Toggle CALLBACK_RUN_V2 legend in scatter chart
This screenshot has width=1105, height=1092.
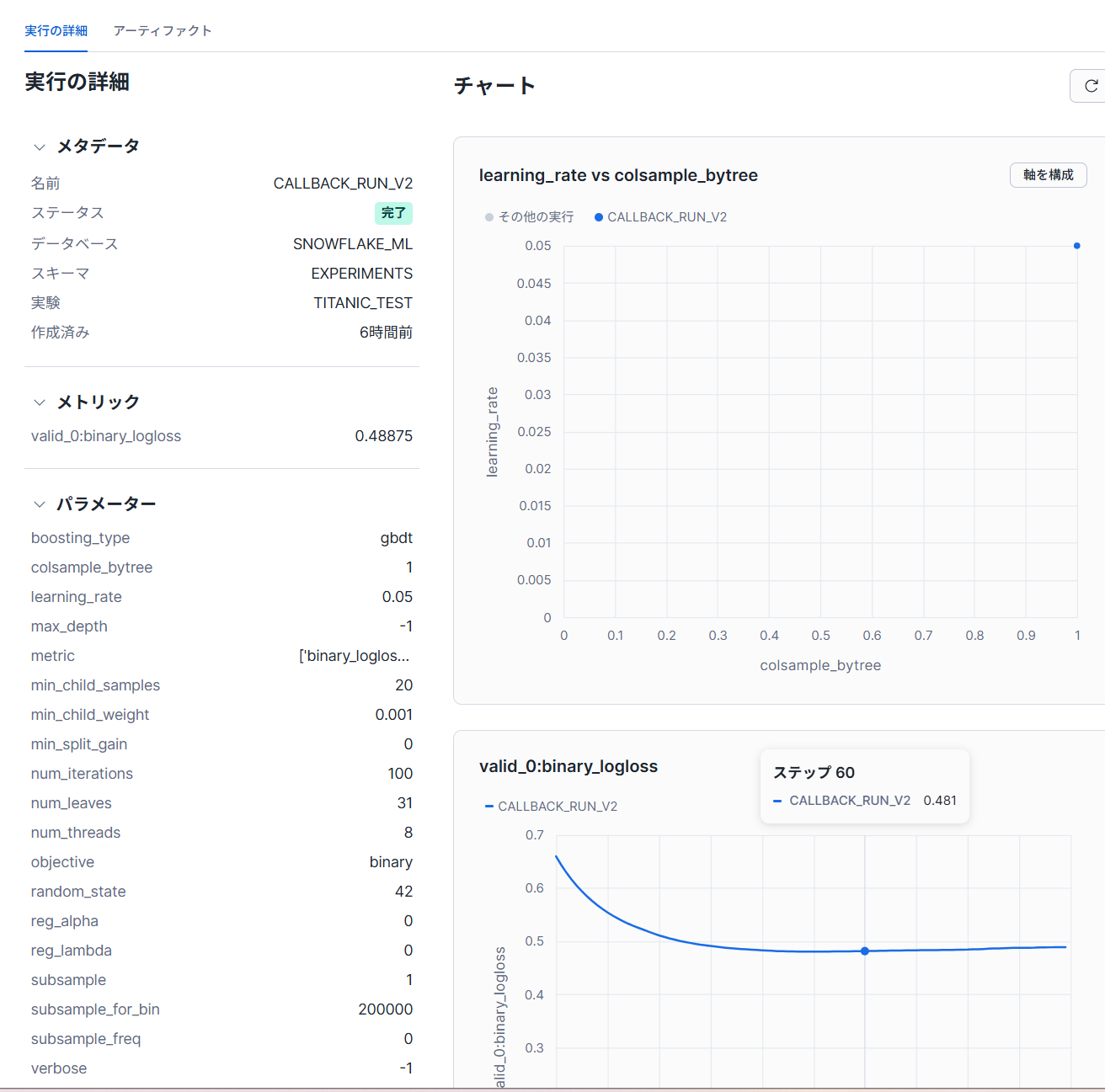tap(661, 217)
